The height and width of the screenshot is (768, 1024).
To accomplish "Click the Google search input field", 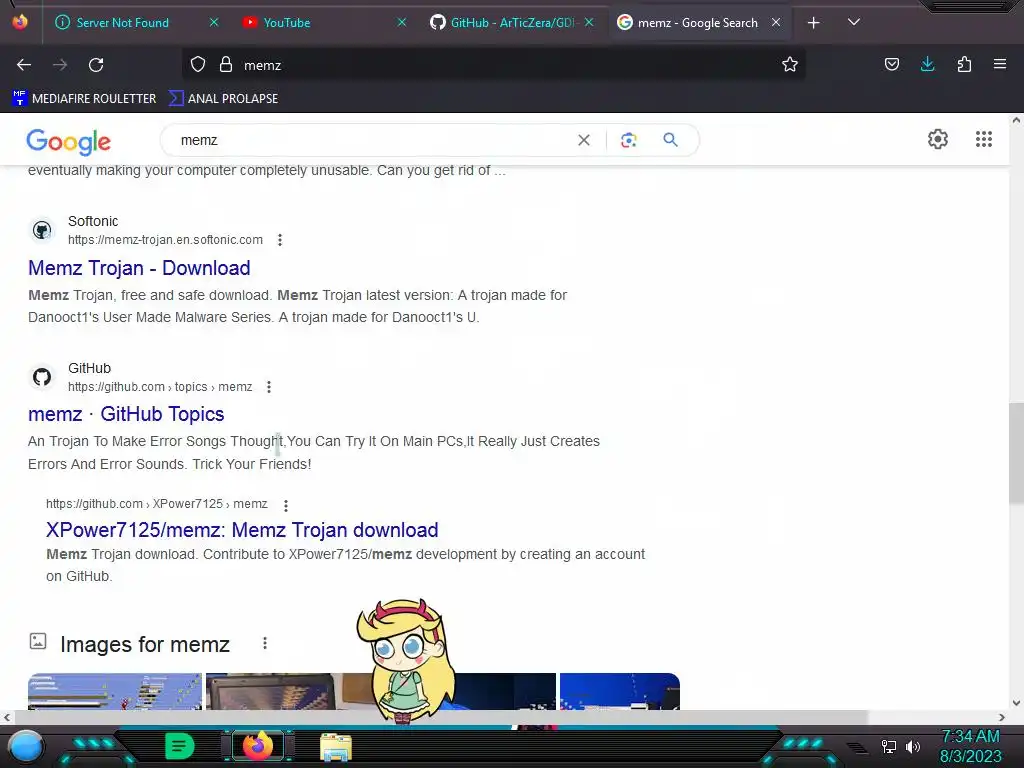I will (x=372, y=140).
